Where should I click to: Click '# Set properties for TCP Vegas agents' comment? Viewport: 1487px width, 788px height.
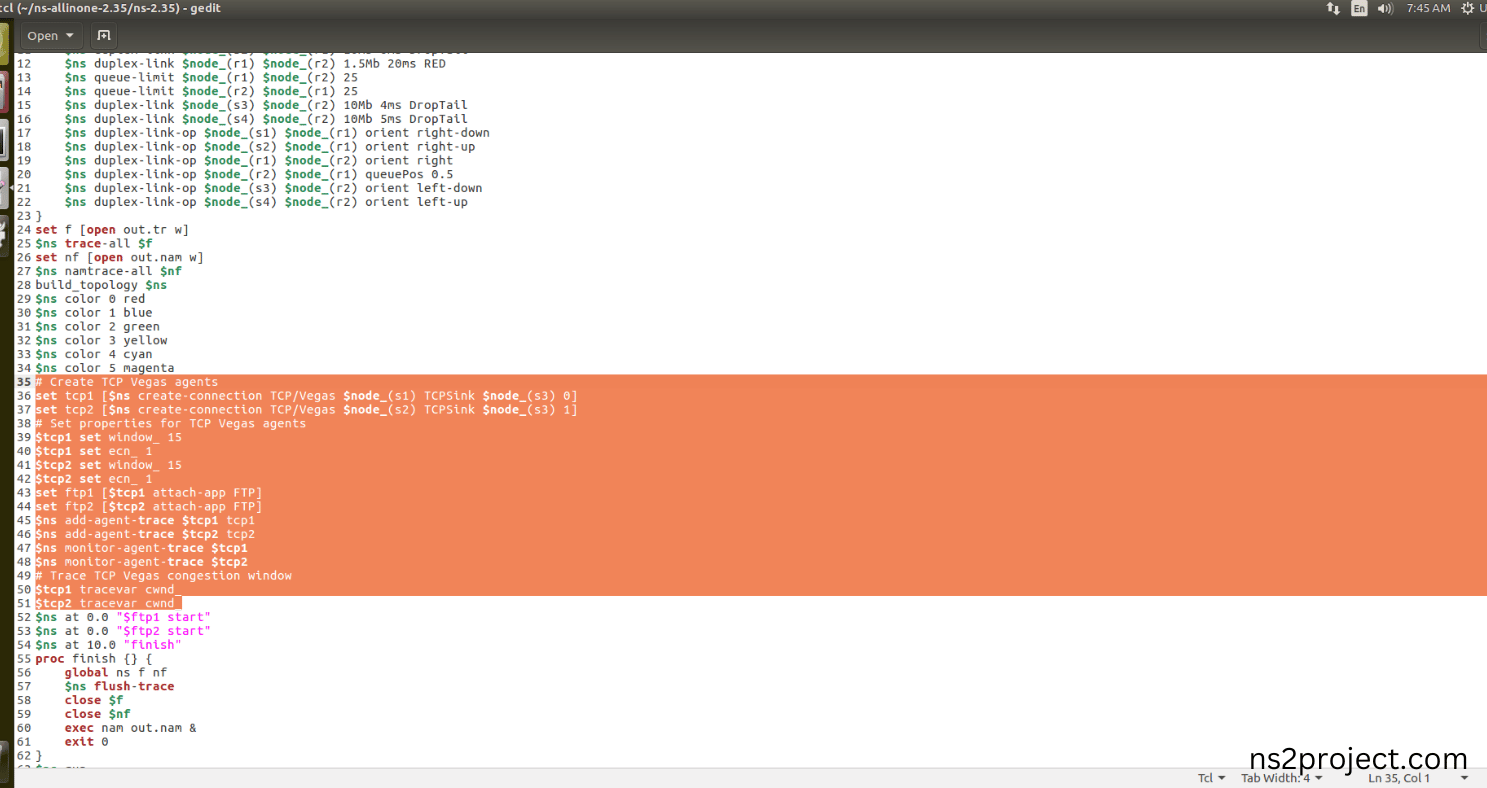coord(170,424)
